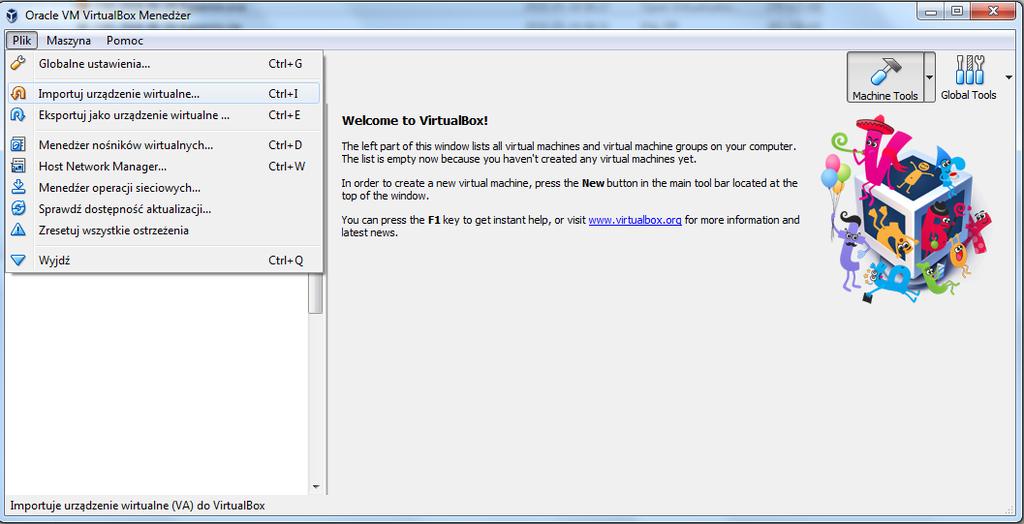Expand the Machine Tools dropdown arrow
The width and height of the screenshot is (1024, 524).
tap(929, 78)
